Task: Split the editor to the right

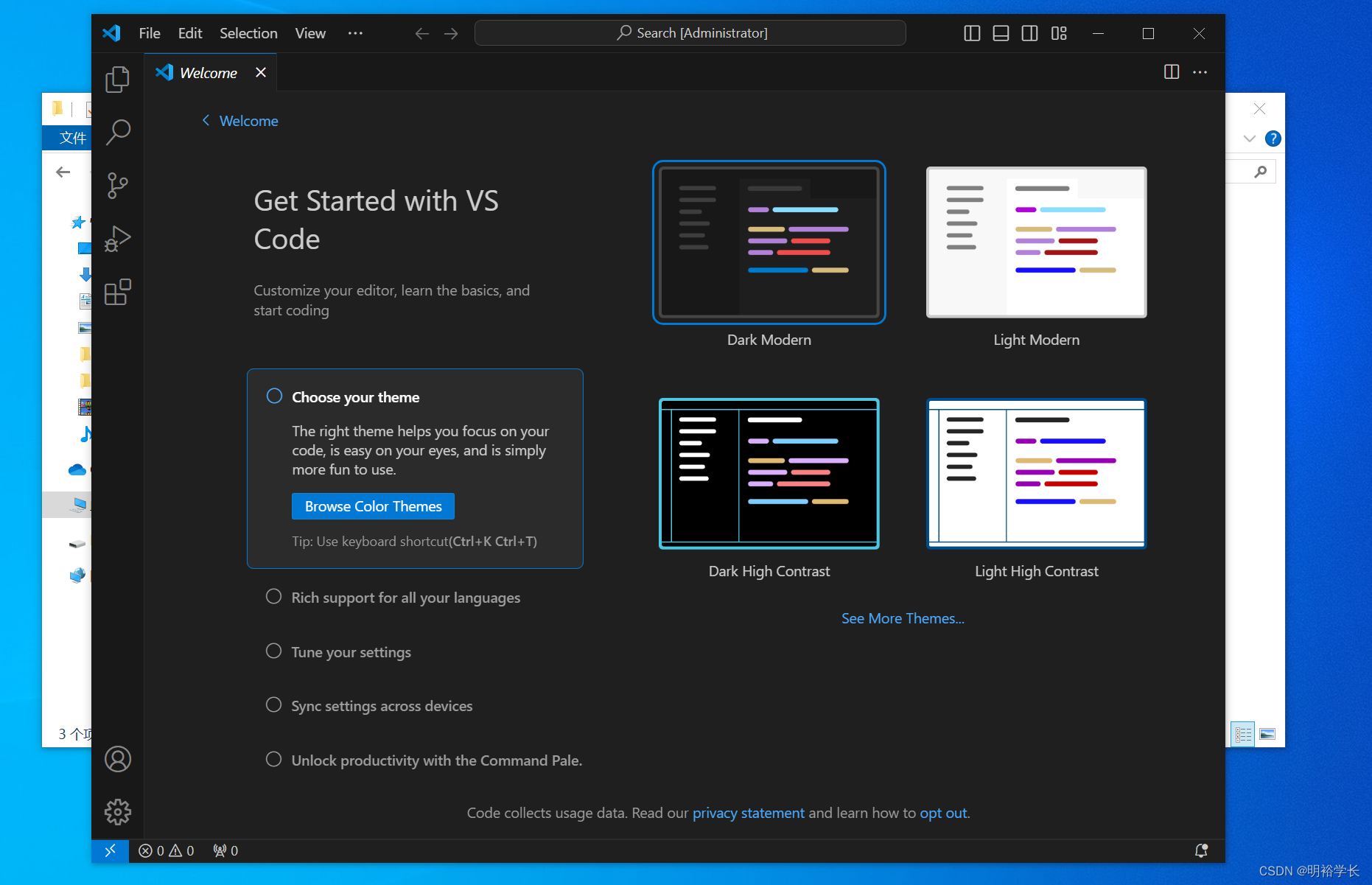Action: pyautogui.click(x=1172, y=72)
